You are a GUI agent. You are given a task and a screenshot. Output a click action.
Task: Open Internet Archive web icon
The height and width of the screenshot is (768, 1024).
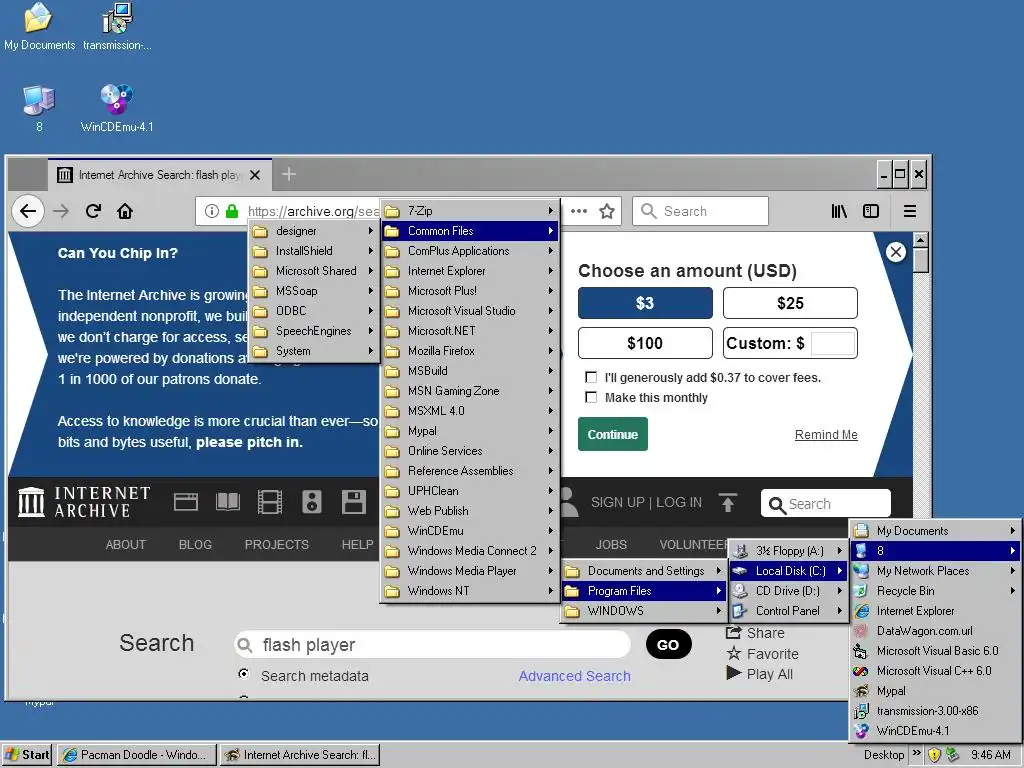tap(185, 502)
